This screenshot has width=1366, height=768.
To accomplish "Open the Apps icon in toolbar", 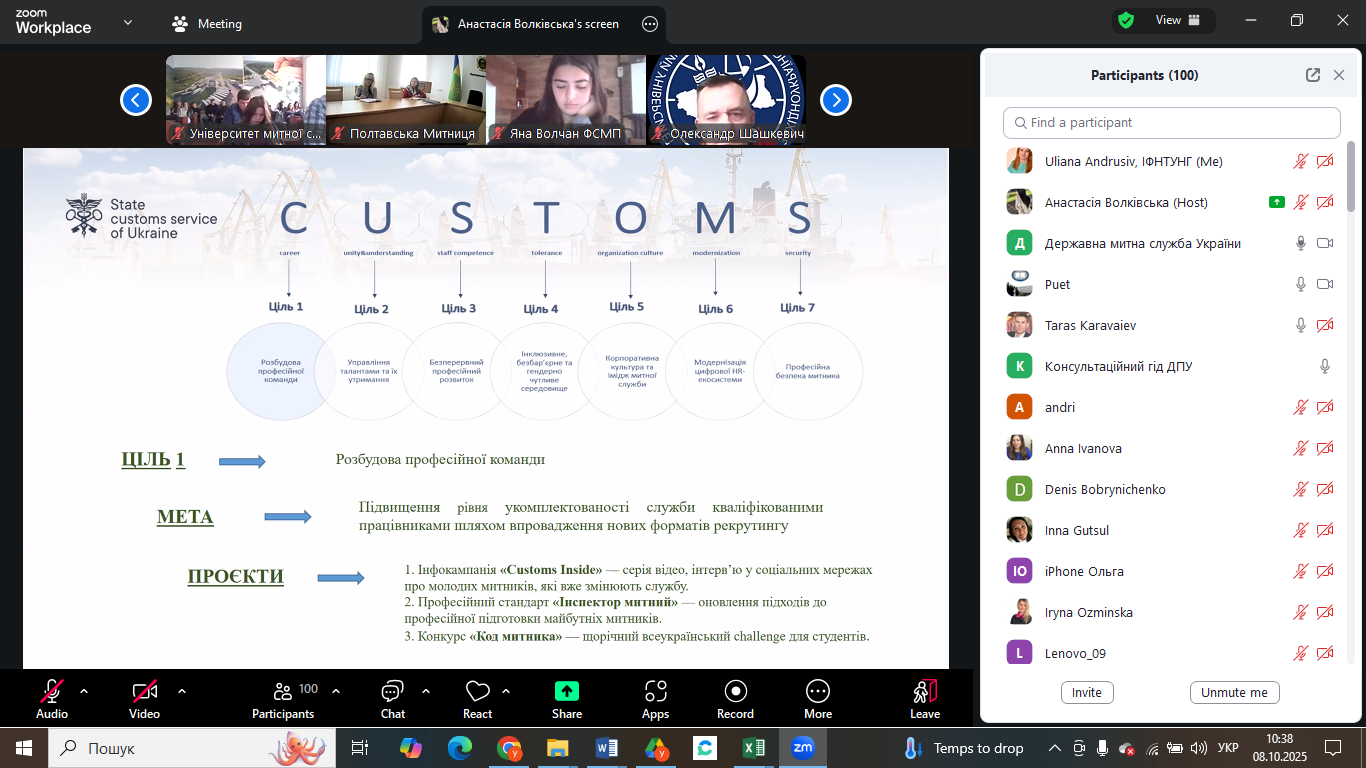I will 655,692.
